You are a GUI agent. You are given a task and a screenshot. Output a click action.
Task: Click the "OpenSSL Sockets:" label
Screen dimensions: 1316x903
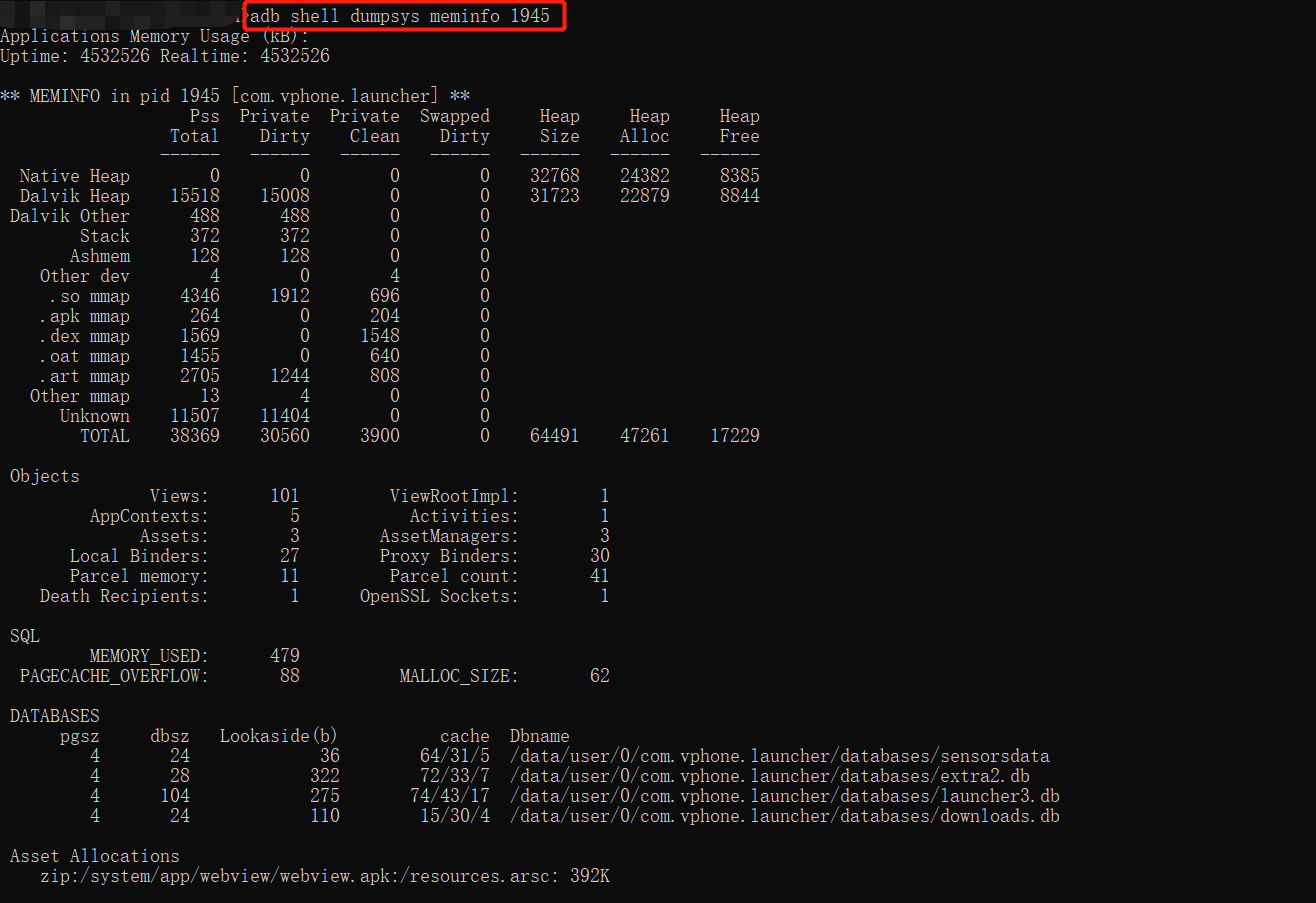coord(440,596)
